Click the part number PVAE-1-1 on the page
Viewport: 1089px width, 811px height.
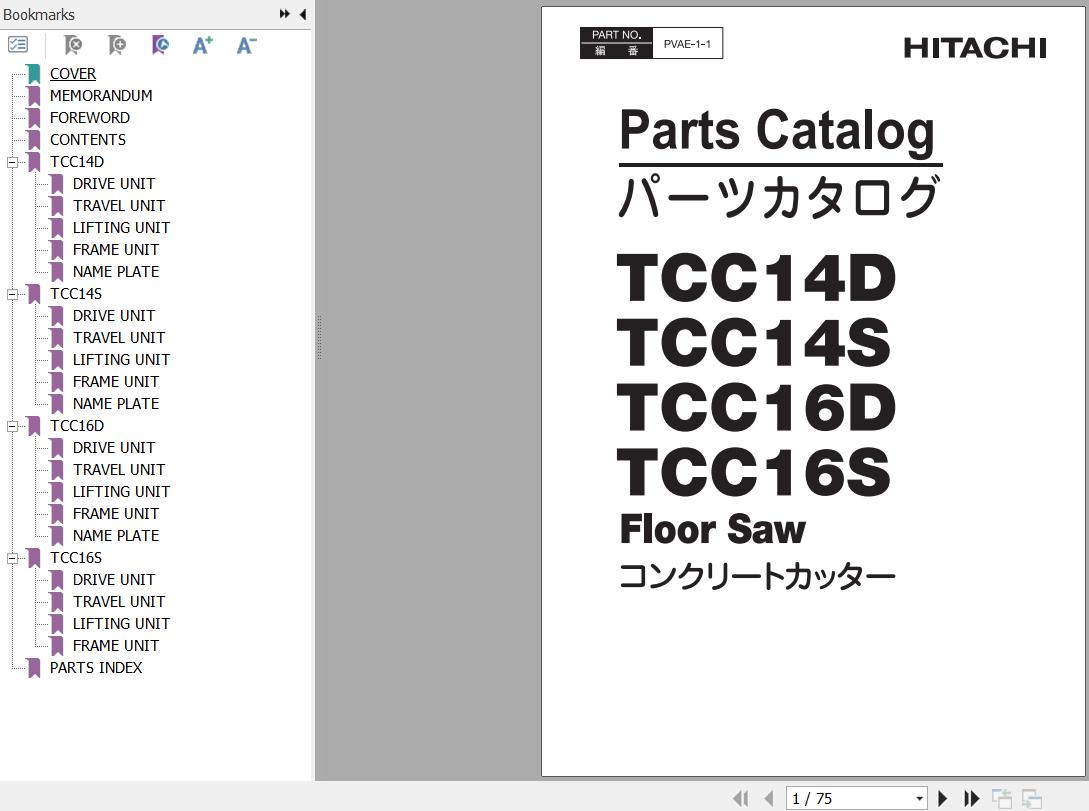coord(687,44)
